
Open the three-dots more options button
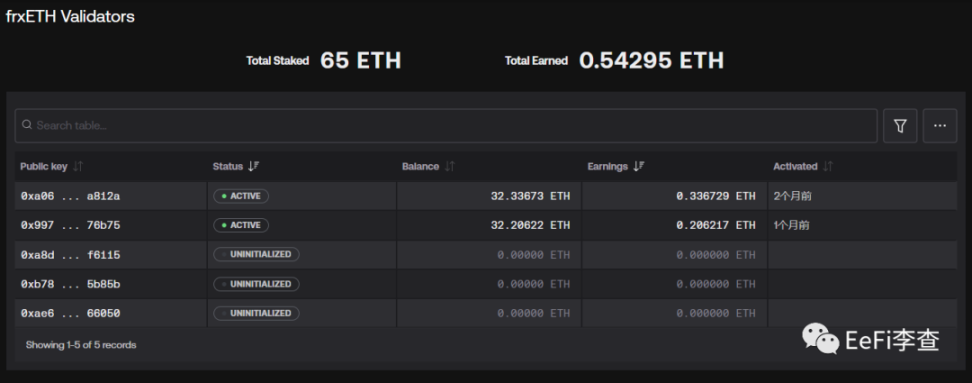click(x=939, y=126)
